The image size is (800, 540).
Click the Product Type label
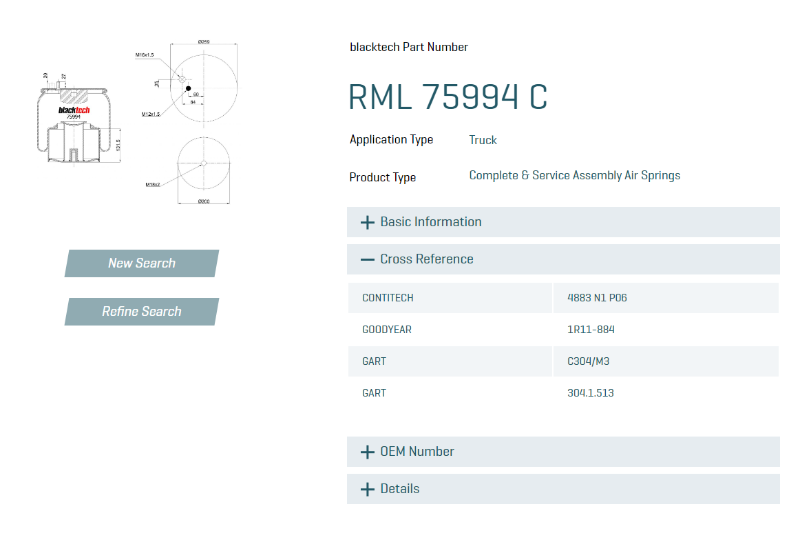point(383,178)
